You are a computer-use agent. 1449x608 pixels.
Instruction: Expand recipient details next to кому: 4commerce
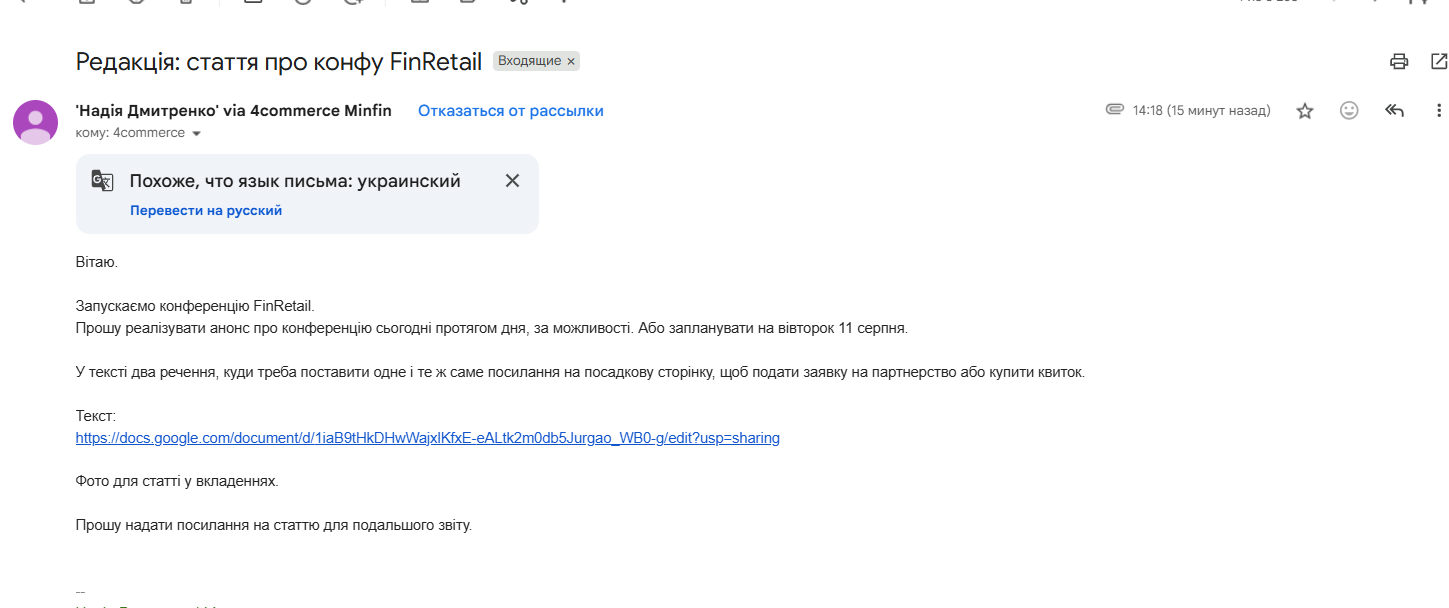click(x=196, y=134)
